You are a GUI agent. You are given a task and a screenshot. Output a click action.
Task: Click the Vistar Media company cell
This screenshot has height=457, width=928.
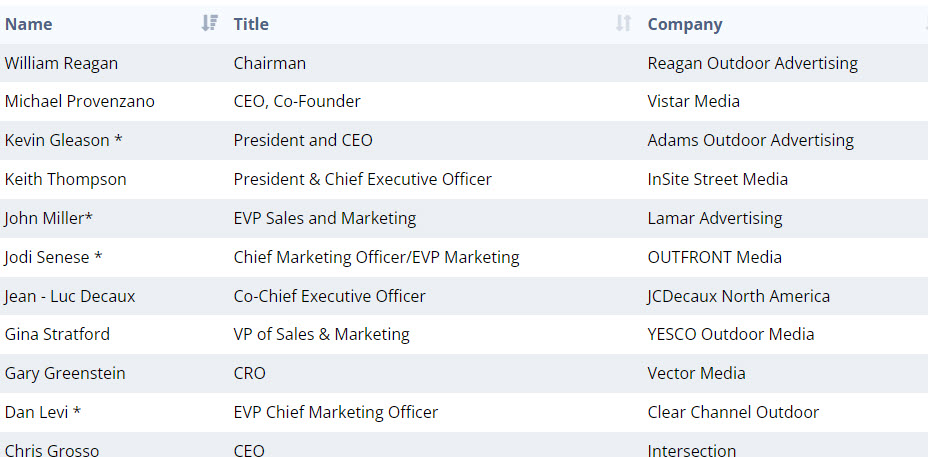click(693, 101)
